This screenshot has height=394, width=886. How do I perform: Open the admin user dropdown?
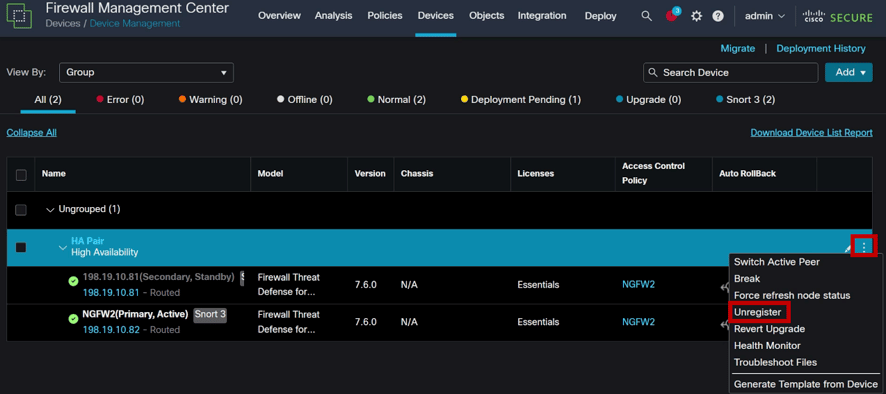pyautogui.click(x=765, y=16)
